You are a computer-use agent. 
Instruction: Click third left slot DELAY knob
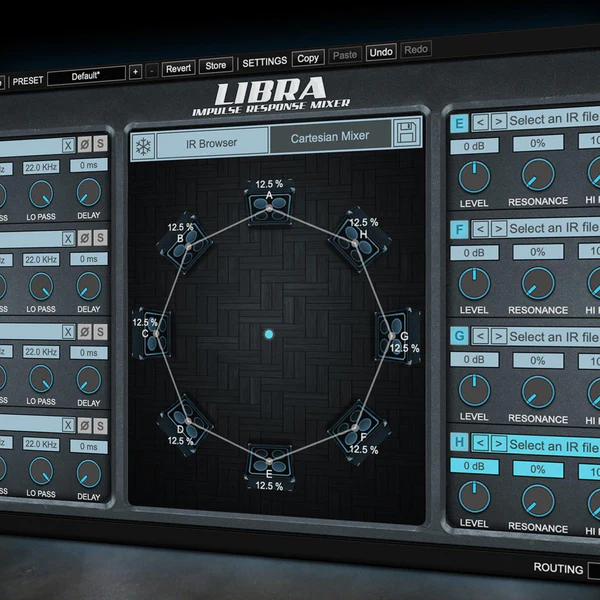click(88, 379)
